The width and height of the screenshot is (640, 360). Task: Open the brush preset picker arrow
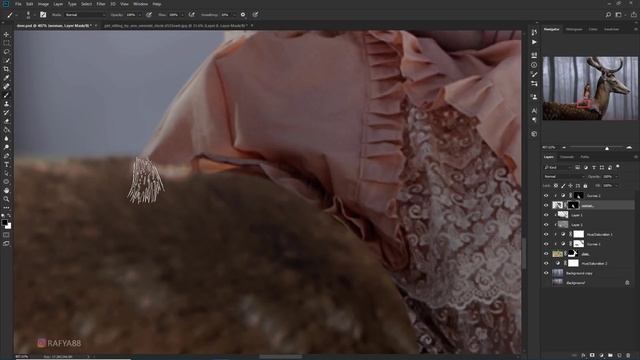[34, 15]
